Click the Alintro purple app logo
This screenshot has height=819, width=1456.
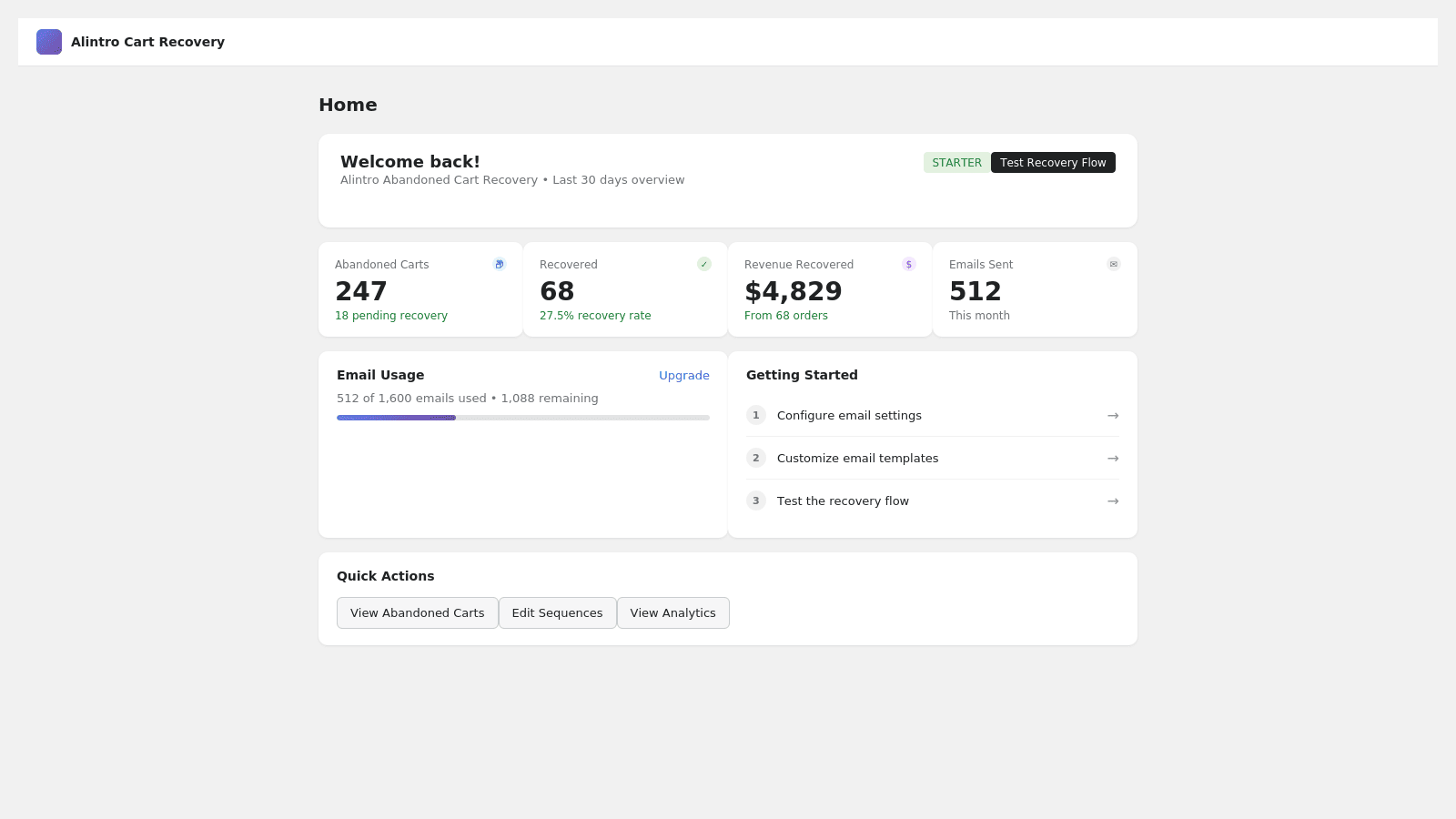pos(49,42)
